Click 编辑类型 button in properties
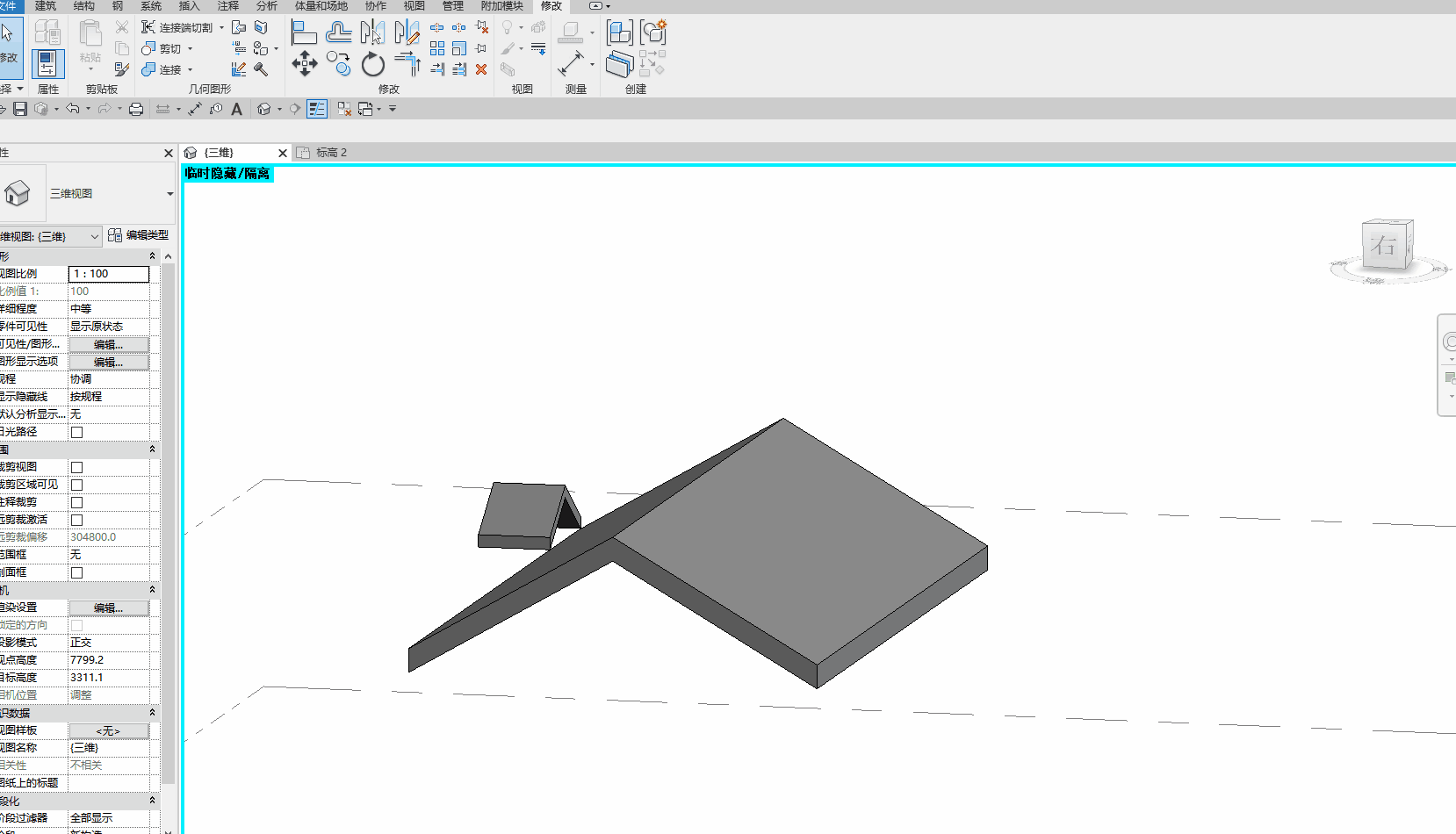Screen dimensions: 1456x834 coord(138,235)
